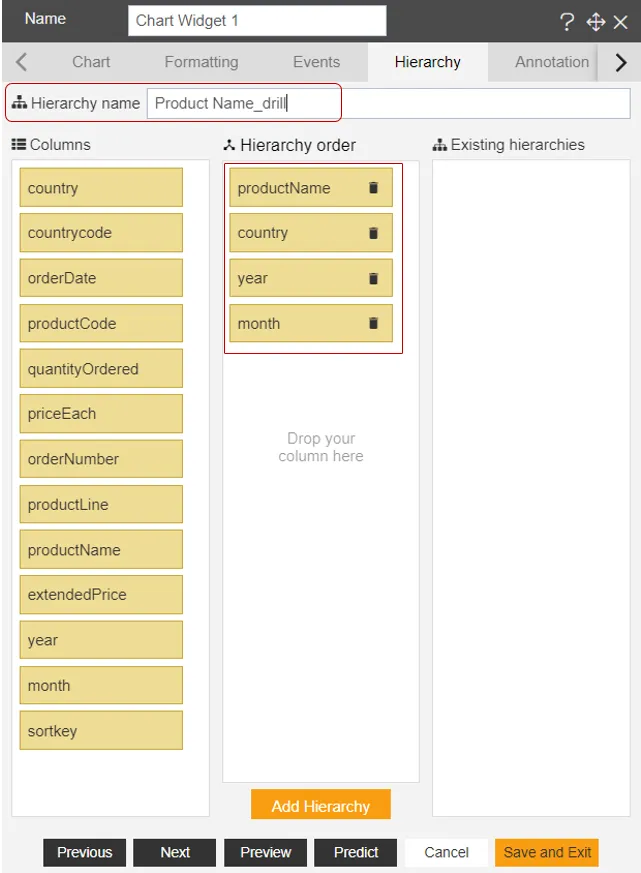Open help via the question mark icon

[x=566, y=20]
